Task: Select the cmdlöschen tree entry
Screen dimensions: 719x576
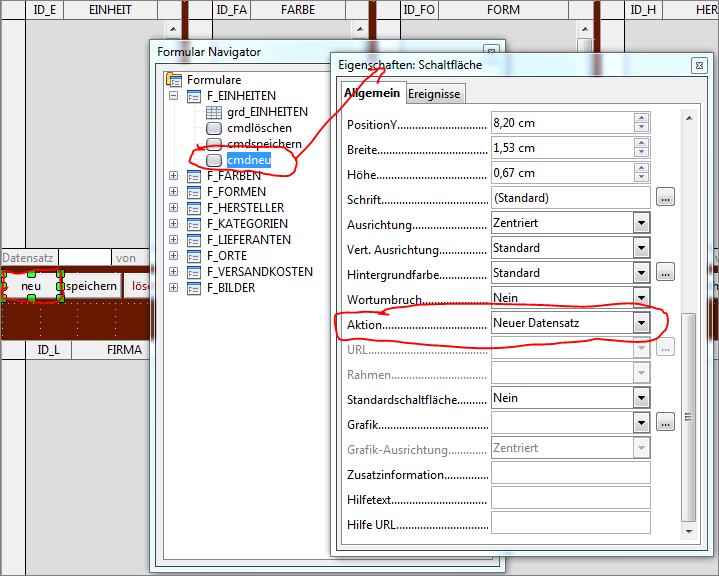Action: pos(260,128)
